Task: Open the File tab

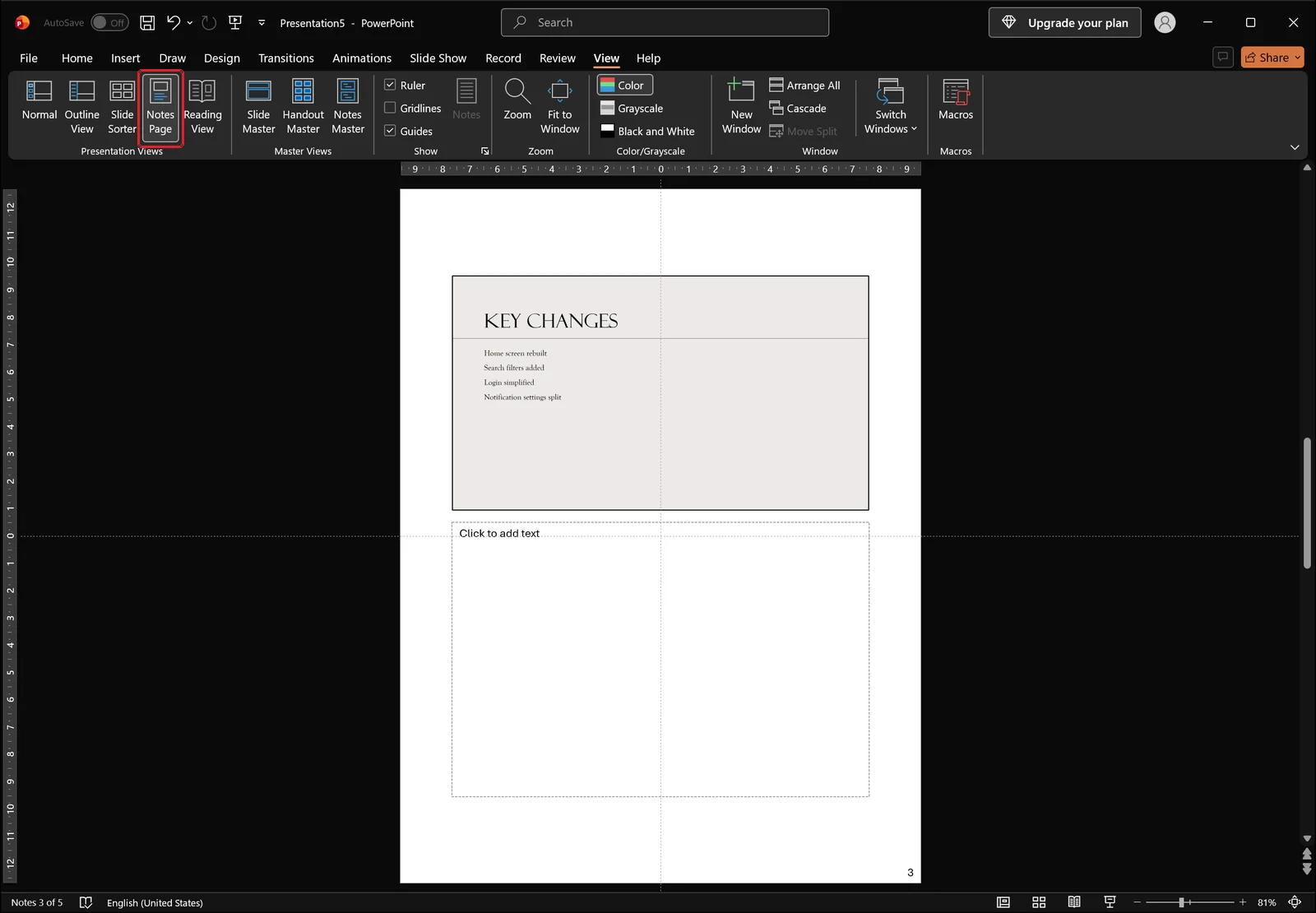Action: (29, 58)
